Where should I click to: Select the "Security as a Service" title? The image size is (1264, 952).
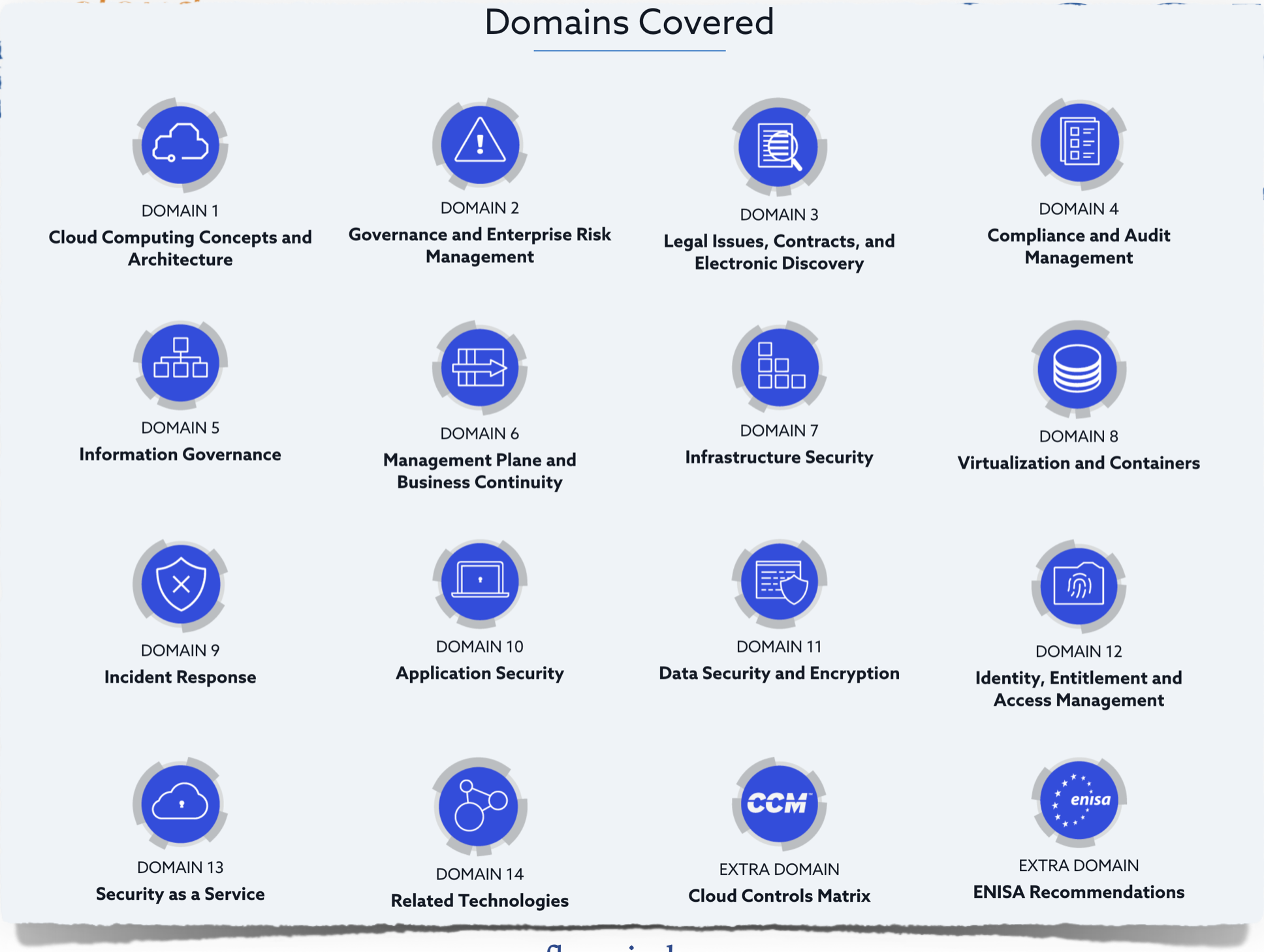pos(180,894)
